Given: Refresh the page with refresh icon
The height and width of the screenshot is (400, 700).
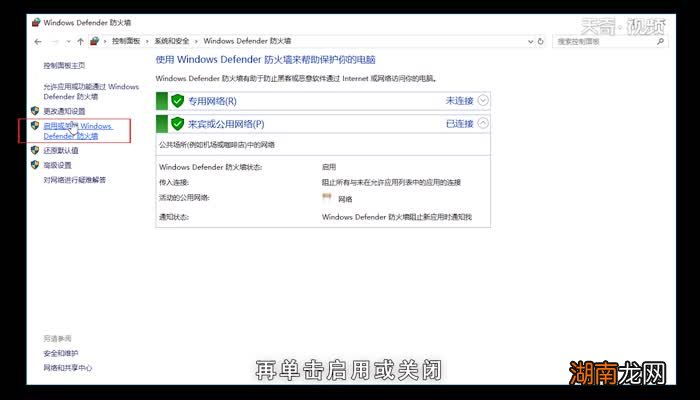Looking at the screenshot, I should (x=541, y=42).
